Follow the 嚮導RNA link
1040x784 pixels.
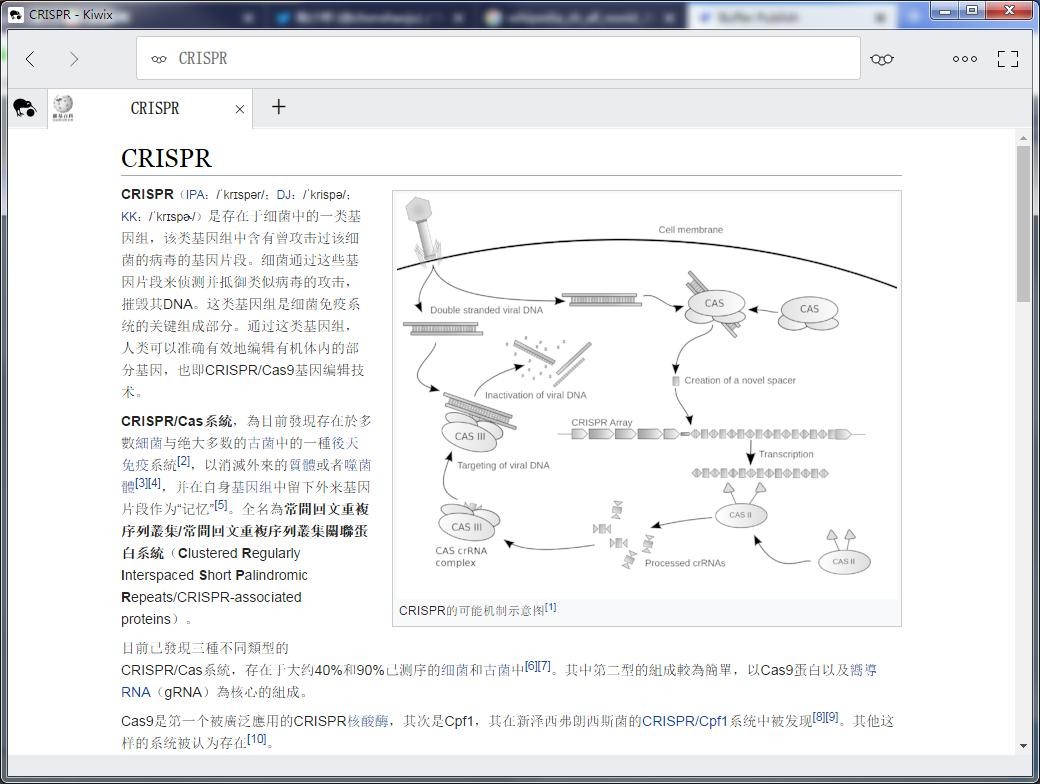[x=864, y=670]
